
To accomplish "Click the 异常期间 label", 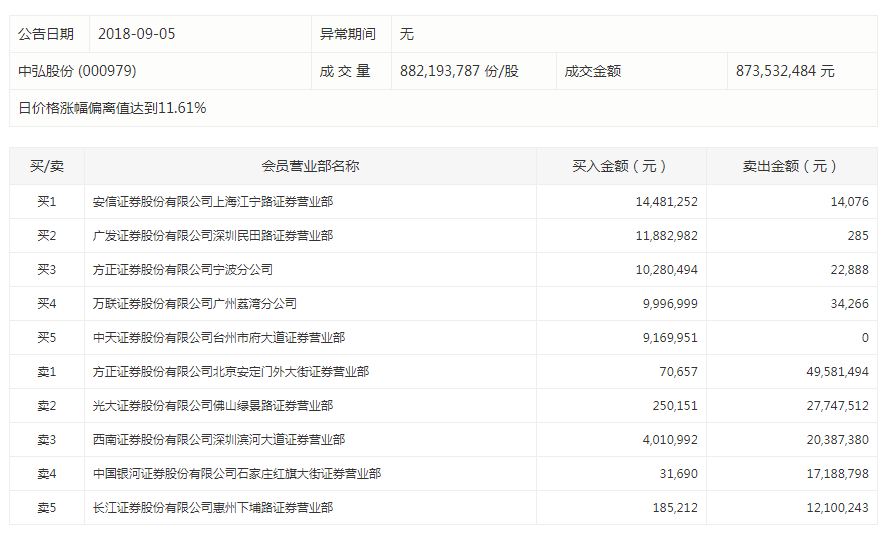I will (x=348, y=34).
